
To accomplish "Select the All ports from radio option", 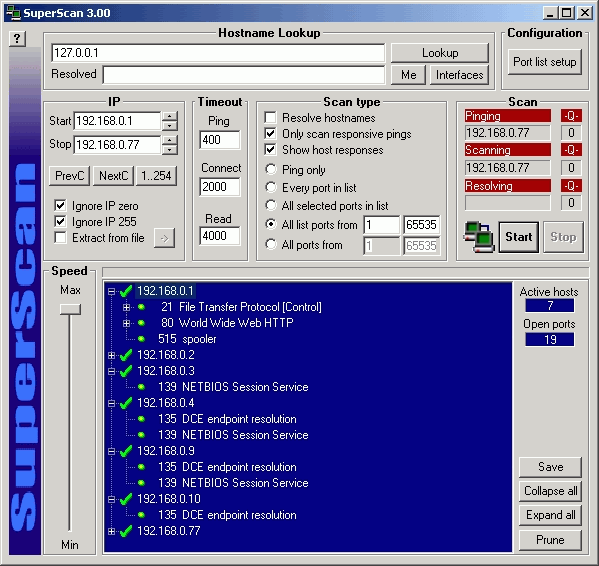I will [271, 244].
